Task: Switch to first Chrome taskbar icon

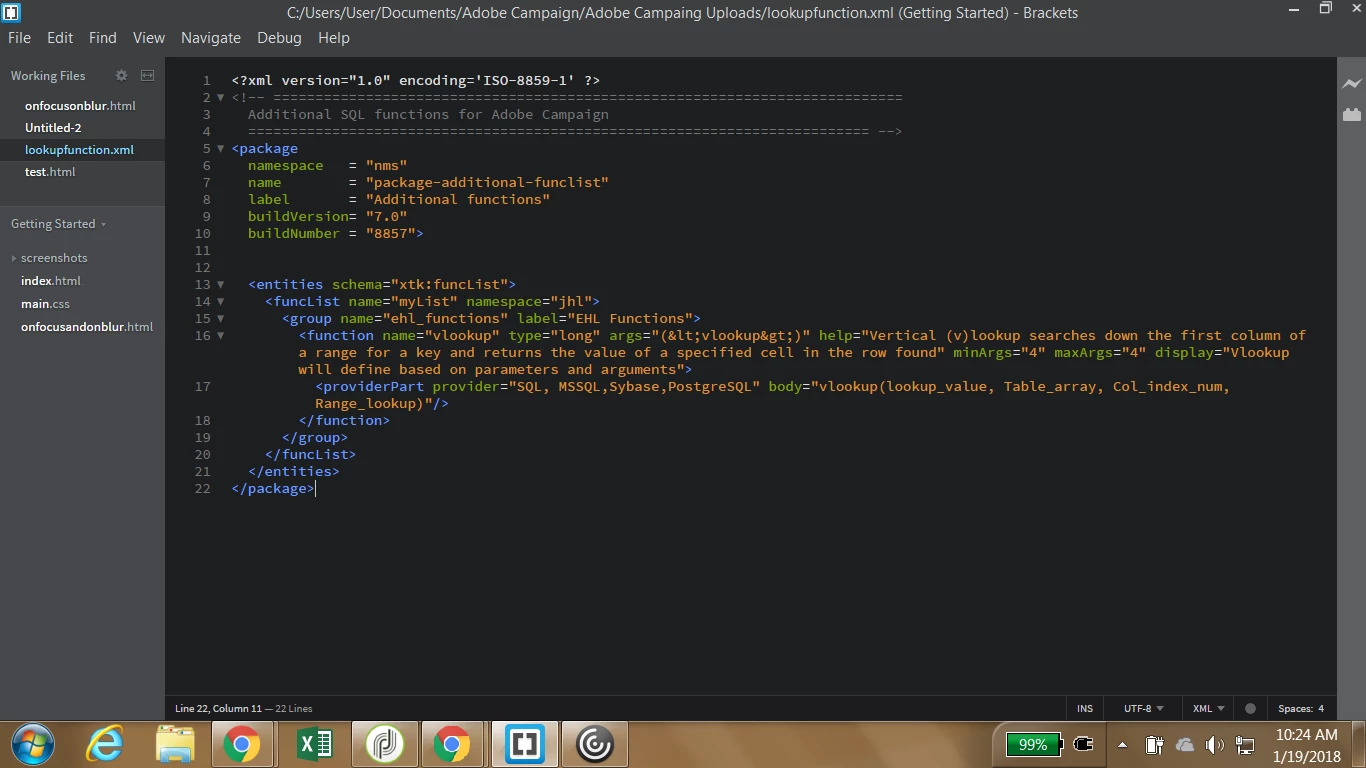Action: coord(242,745)
